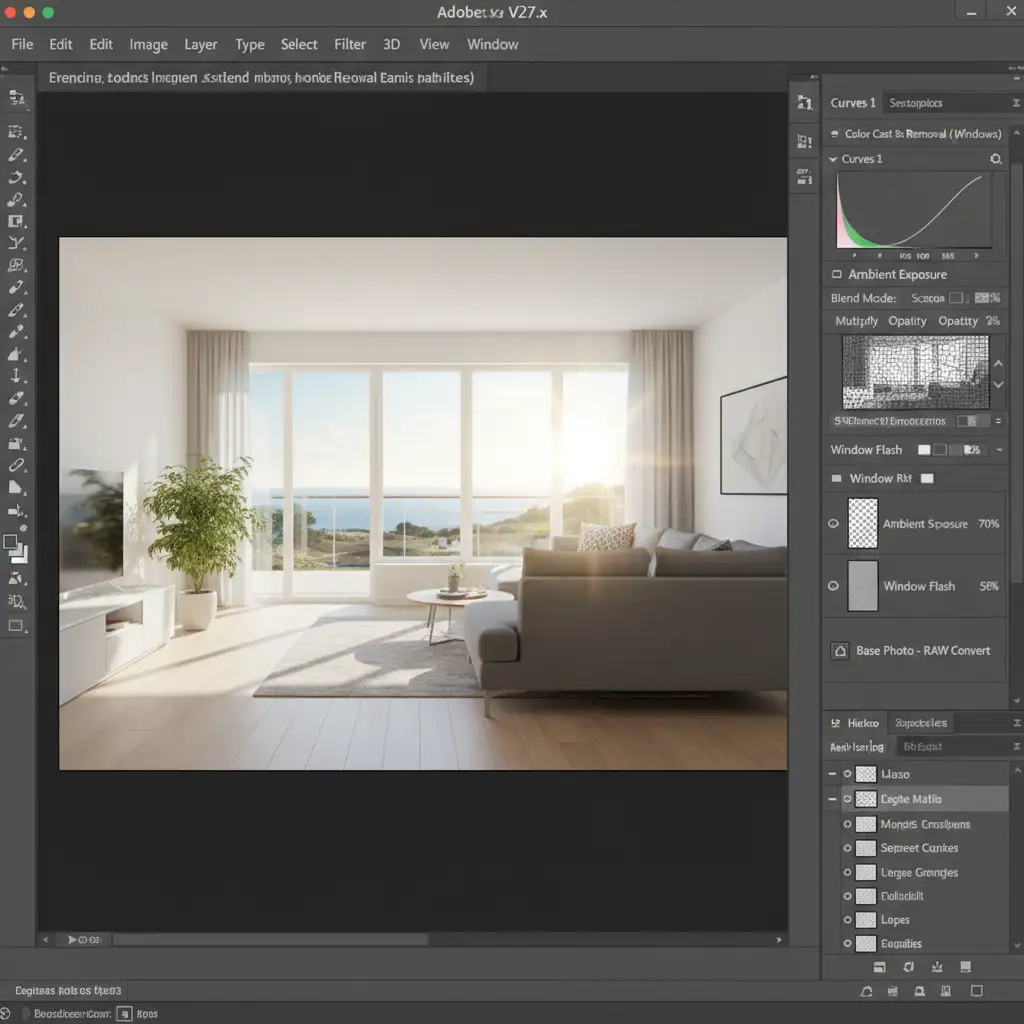Click the Multiply blend option
Image resolution: width=1024 pixels, height=1024 pixels.
tap(856, 321)
